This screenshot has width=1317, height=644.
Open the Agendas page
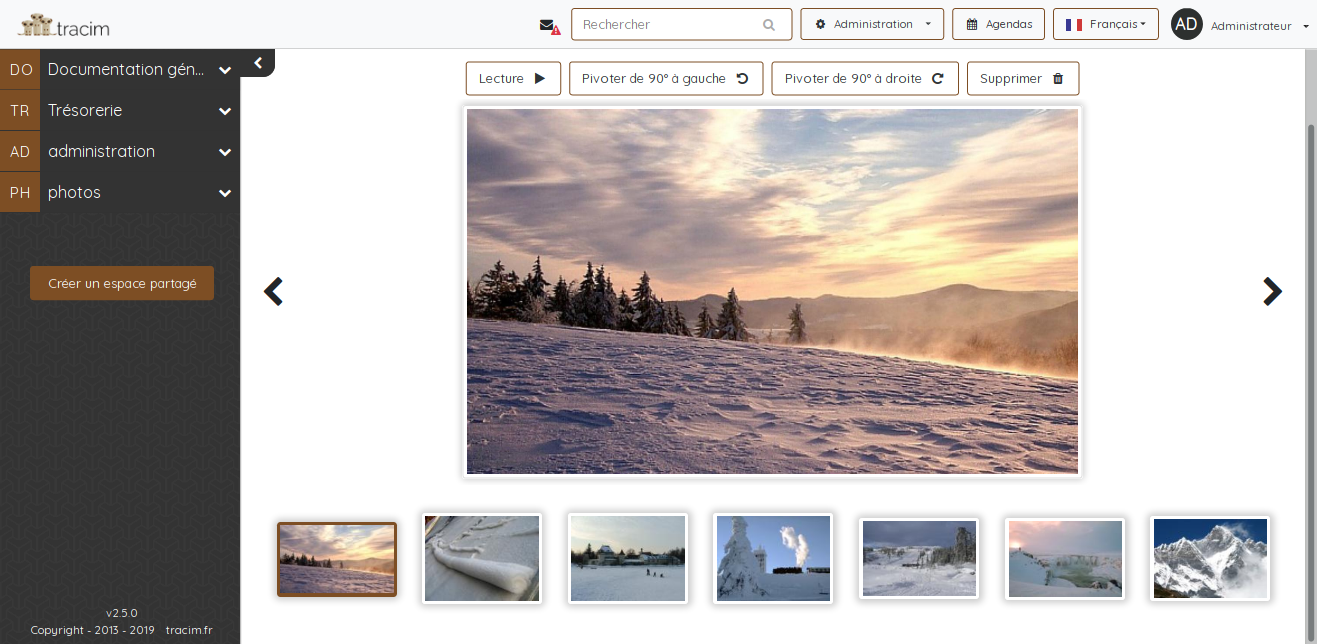[998, 25]
